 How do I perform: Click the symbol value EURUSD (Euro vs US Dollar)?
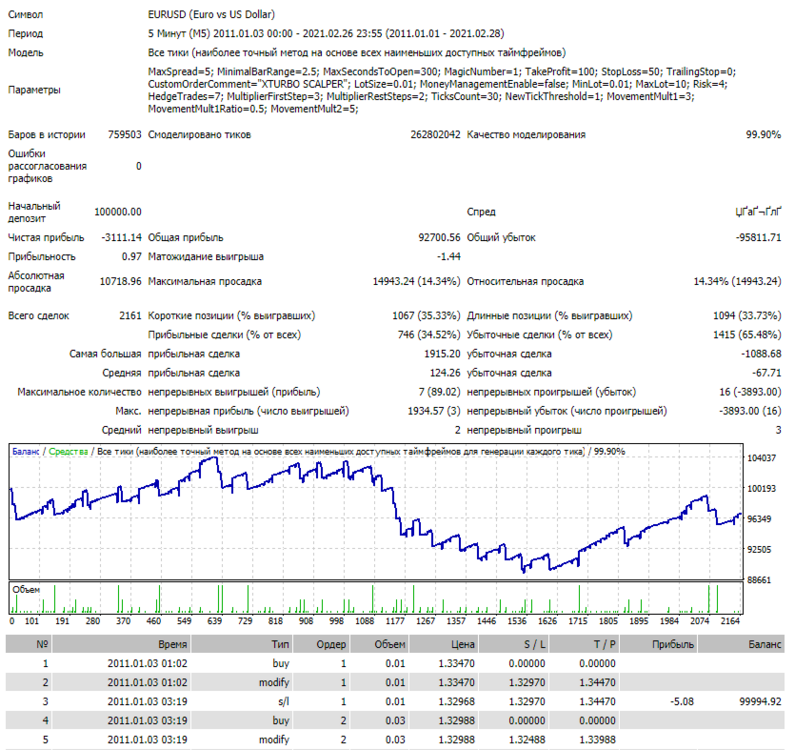pos(211,15)
